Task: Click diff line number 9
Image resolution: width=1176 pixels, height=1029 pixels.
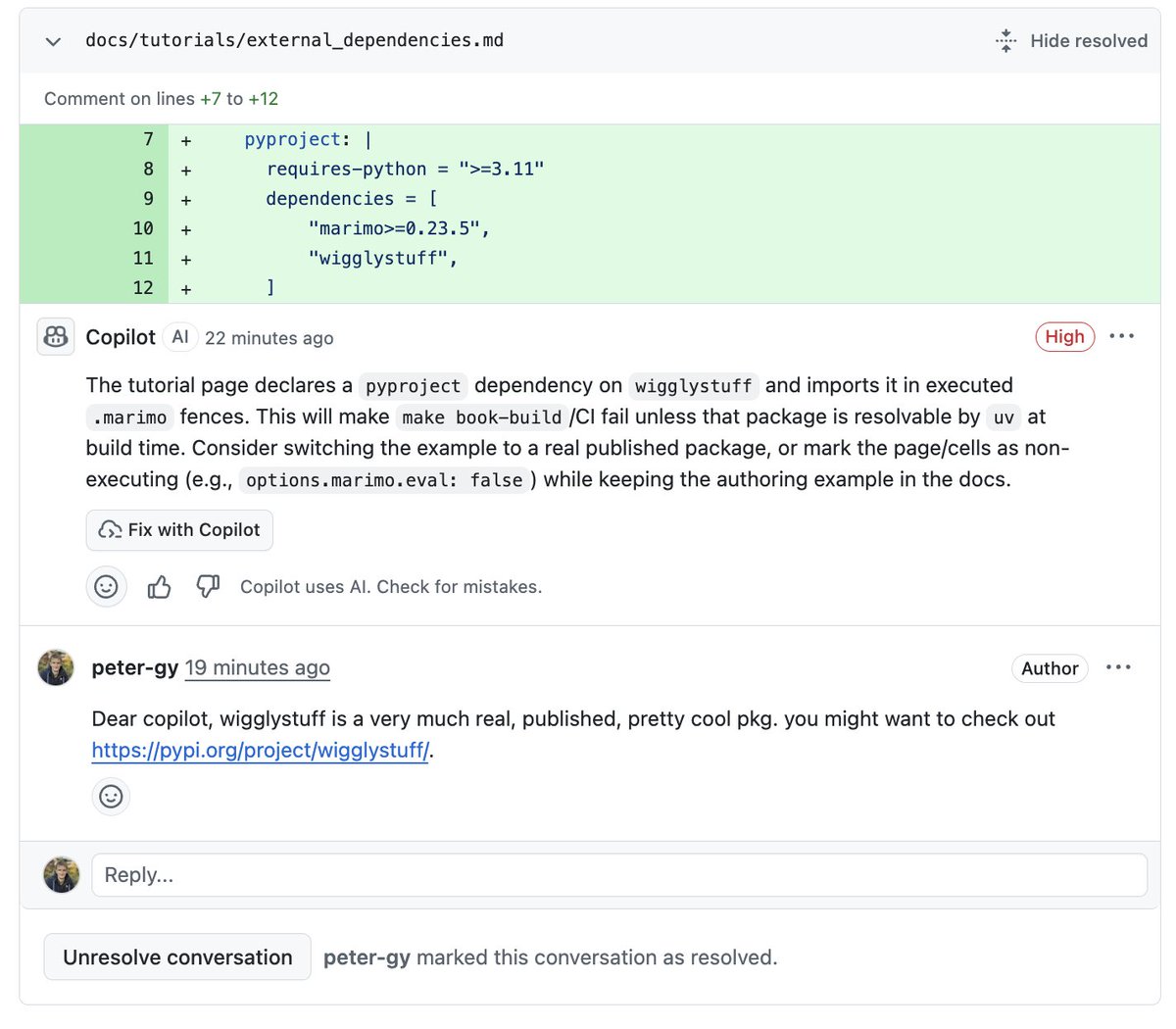Action: (149, 198)
